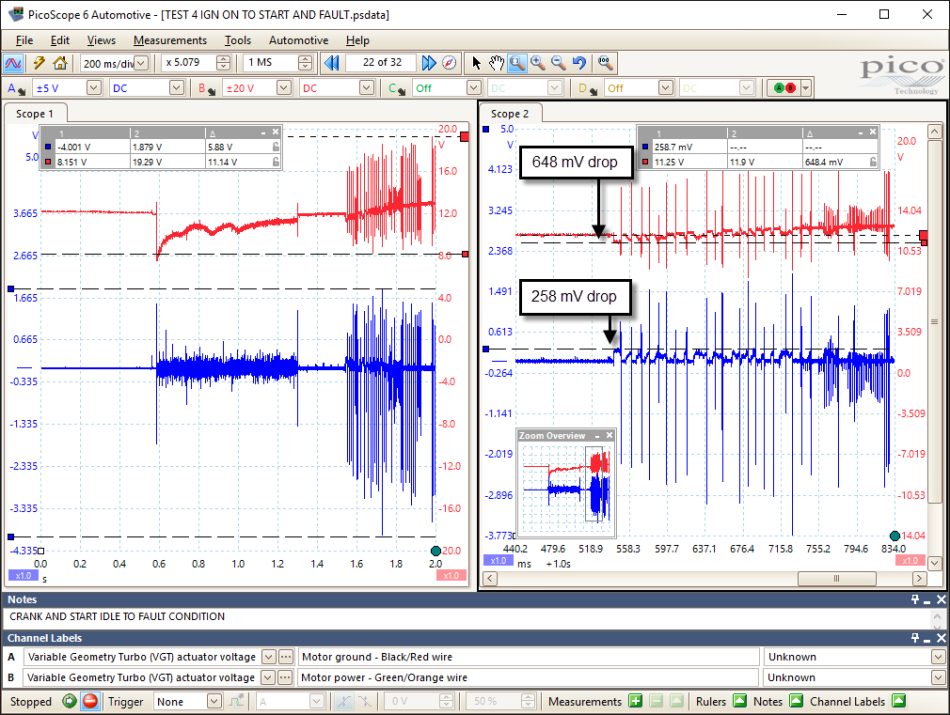Click the 1 MS samples stepper arrows
Viewport: 950px width, 715px height.
tap(305, 63)
